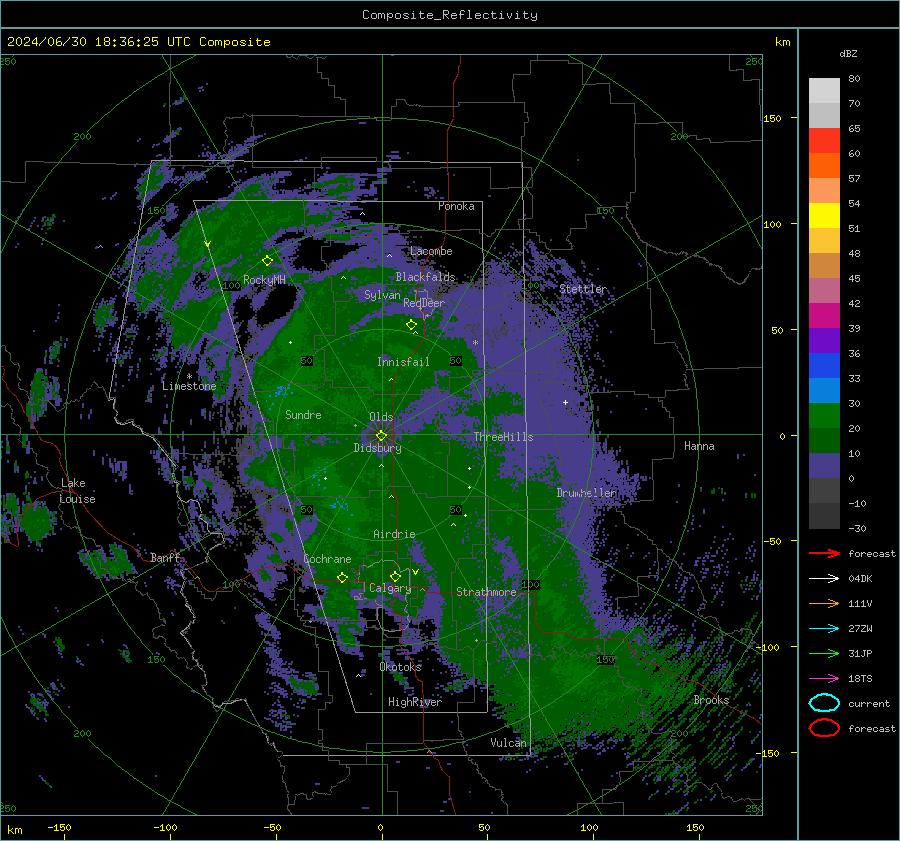The width and height of the screenshot is (900, 841).
Task: Select the magenta 18TS arrow legend icon
Action: point(824,679)
